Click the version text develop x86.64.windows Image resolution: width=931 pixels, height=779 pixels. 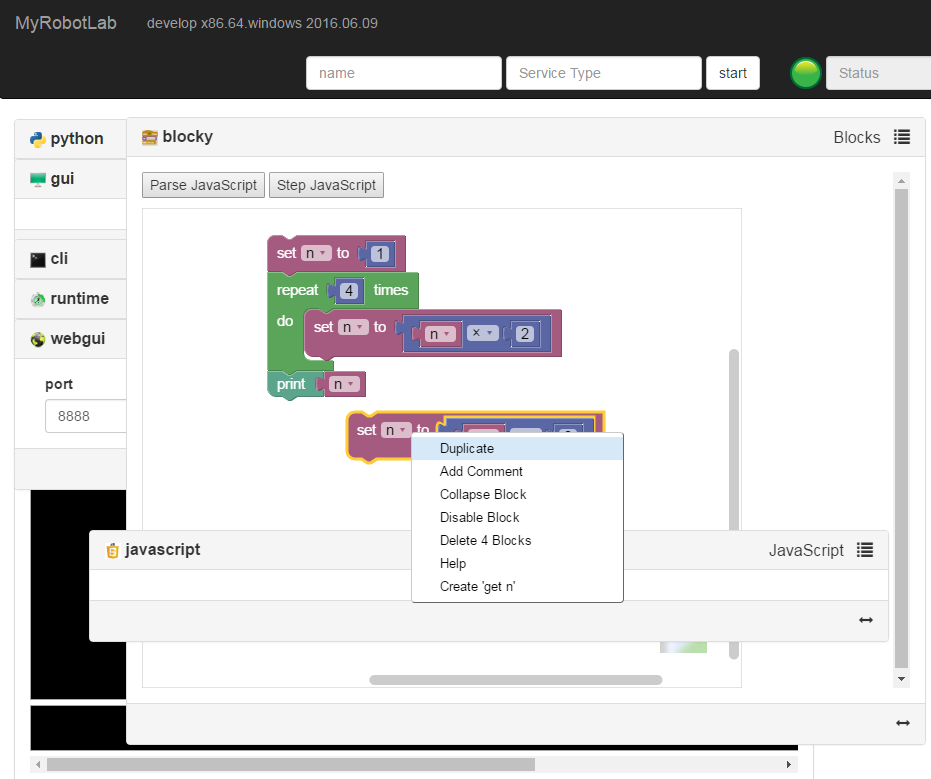click(262, 24)
